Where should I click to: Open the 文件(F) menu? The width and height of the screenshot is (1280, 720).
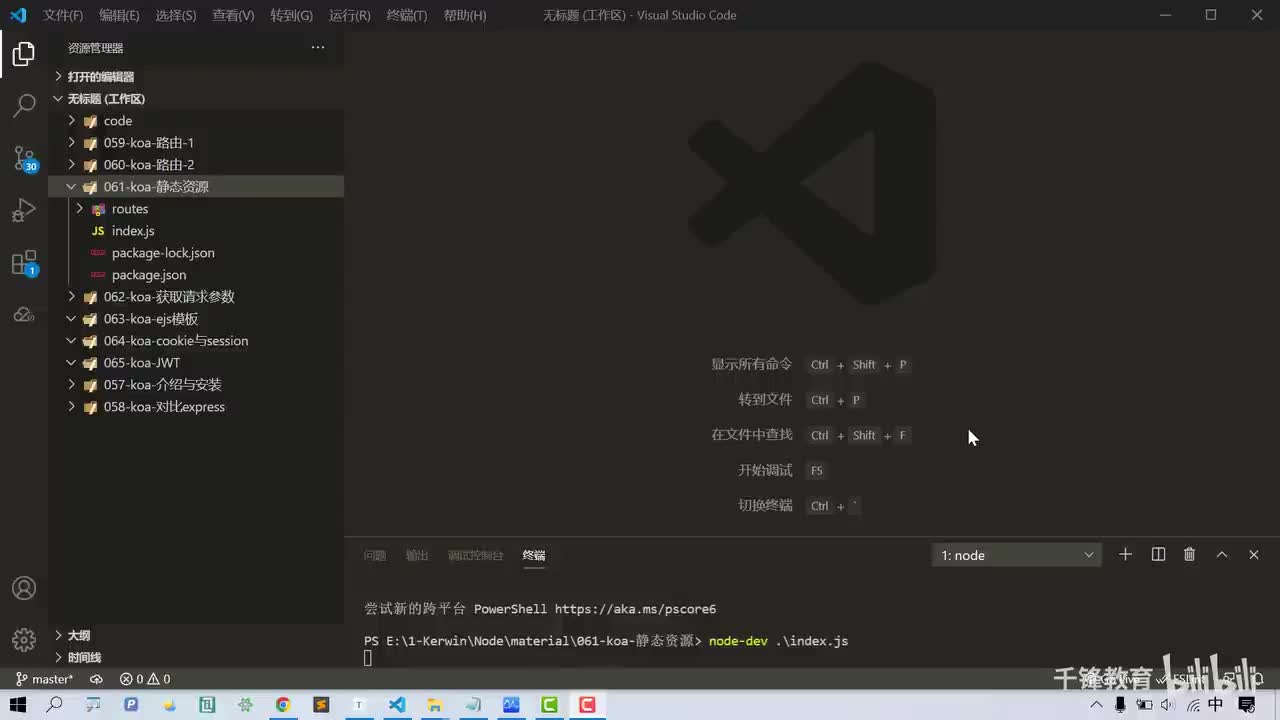coord(63,15)
